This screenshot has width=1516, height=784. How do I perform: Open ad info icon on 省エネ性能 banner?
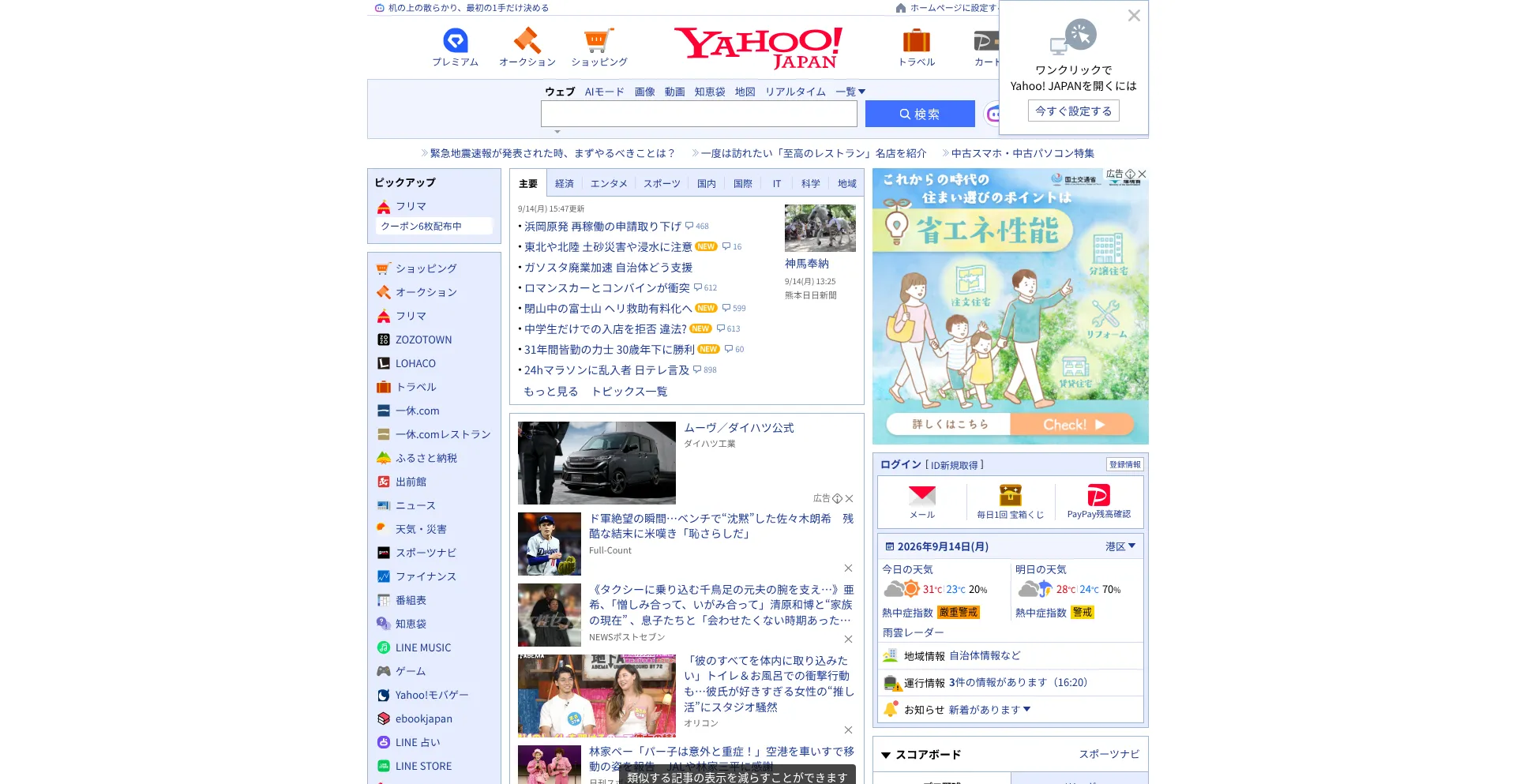pyautogui.click(x=1131, y=174)
